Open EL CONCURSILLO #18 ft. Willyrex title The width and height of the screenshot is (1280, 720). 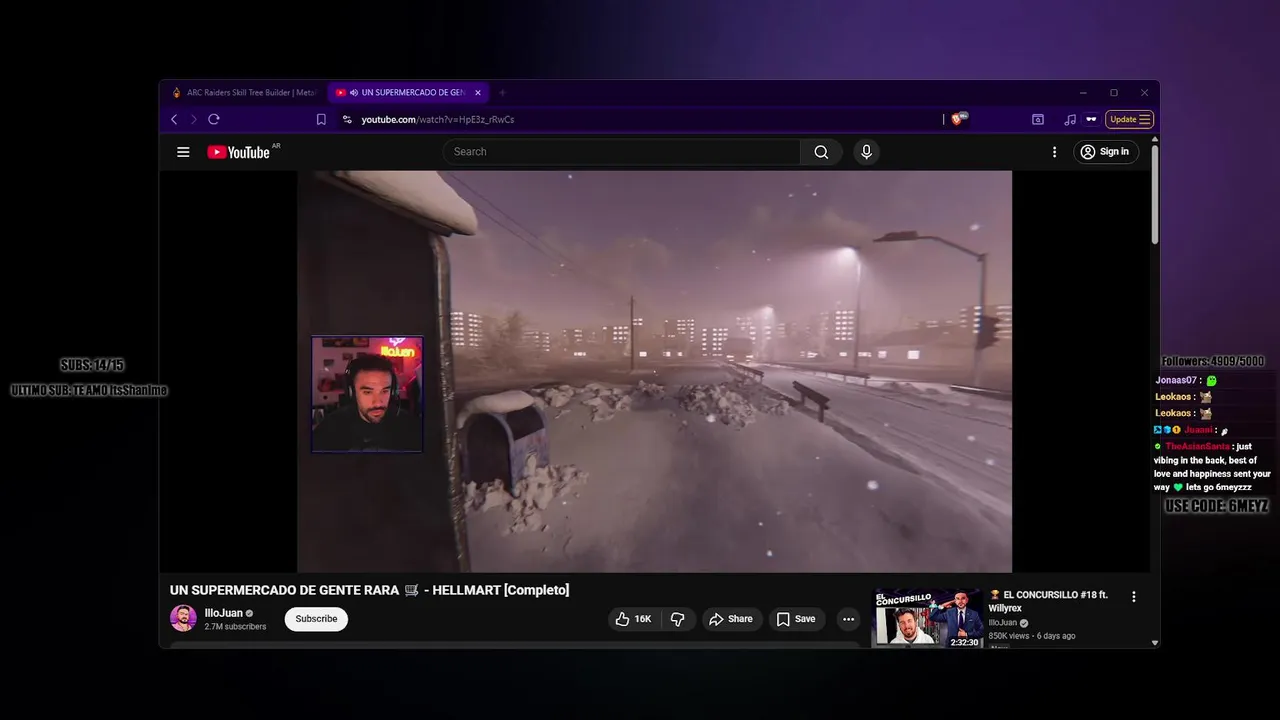coord(1049,601)
